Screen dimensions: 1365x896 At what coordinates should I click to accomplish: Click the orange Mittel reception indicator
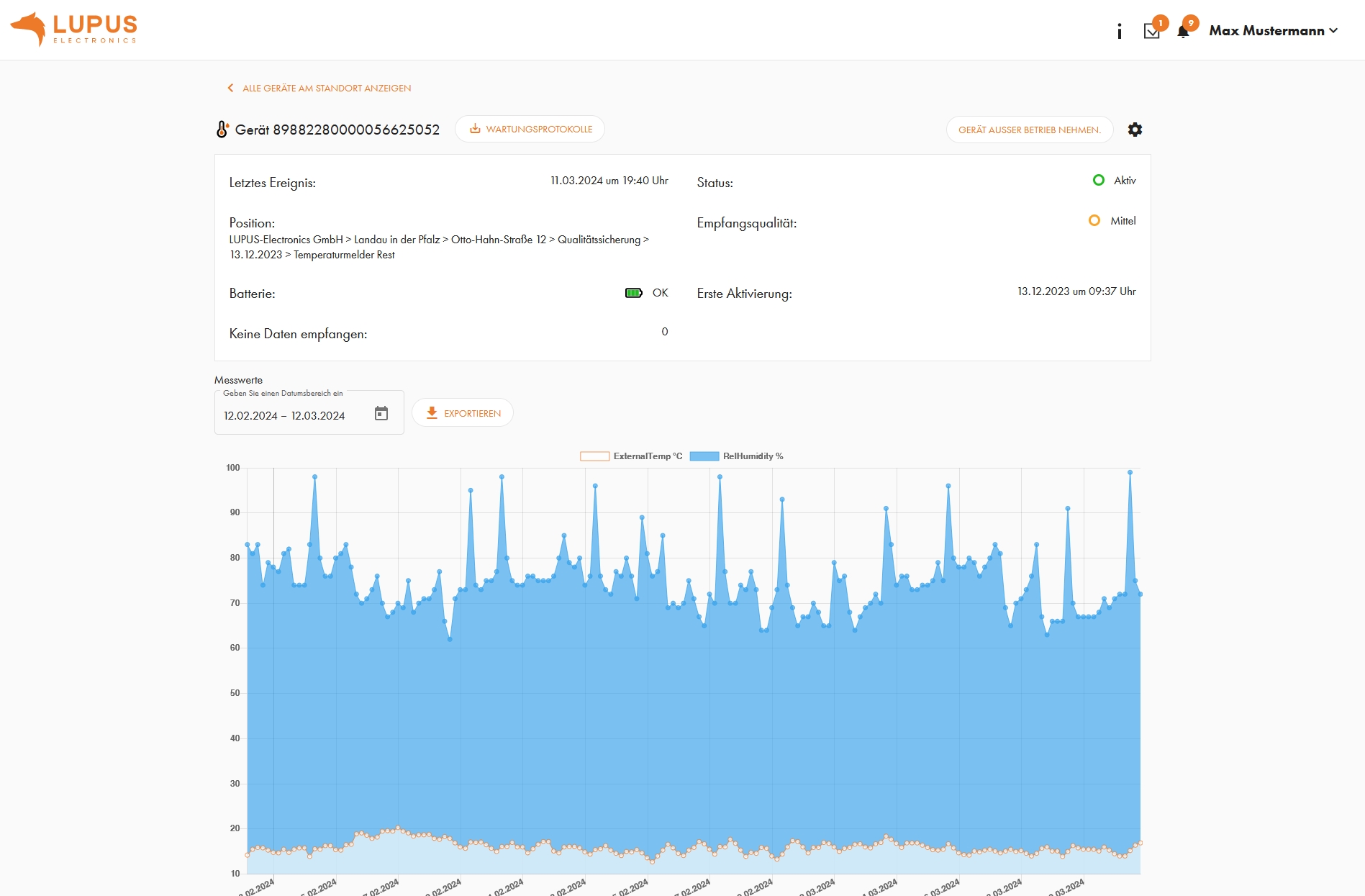1094,221
